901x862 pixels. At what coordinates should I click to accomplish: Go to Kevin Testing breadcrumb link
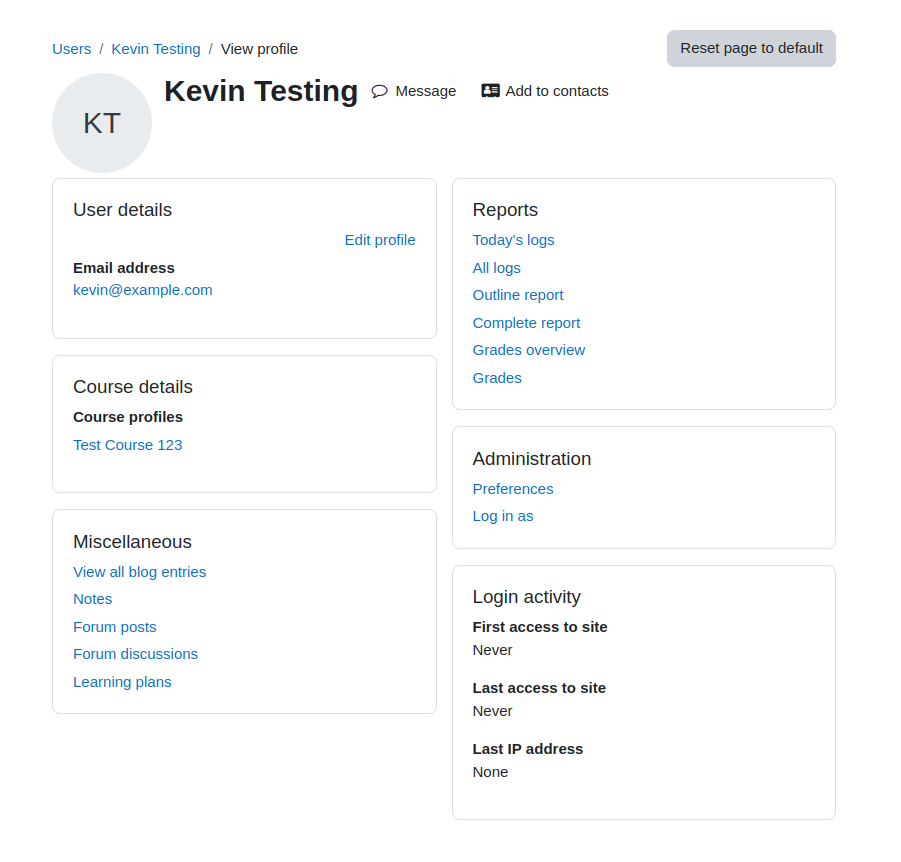pyautogui.click(x=156, y=49)
